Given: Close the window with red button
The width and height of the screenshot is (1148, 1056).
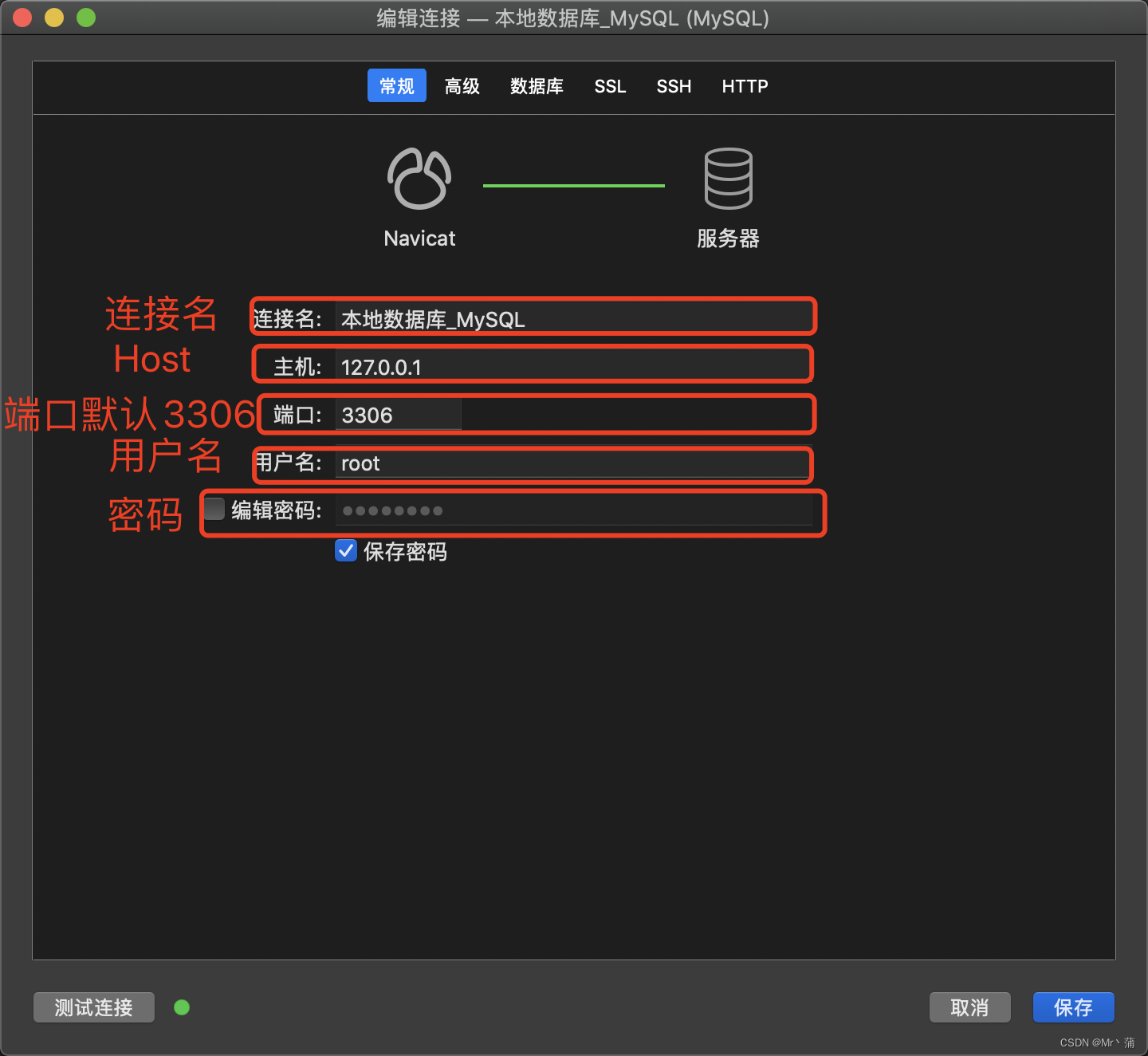Looking at the screenshot, I should pyautogui.click(x=22, y=18).
